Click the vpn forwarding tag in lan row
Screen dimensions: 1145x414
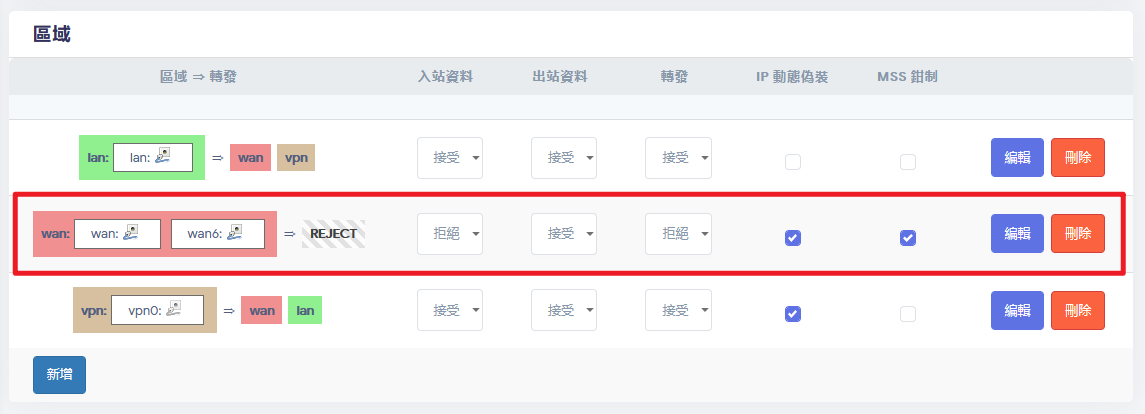pyautogui.click(x=296, y=157)
